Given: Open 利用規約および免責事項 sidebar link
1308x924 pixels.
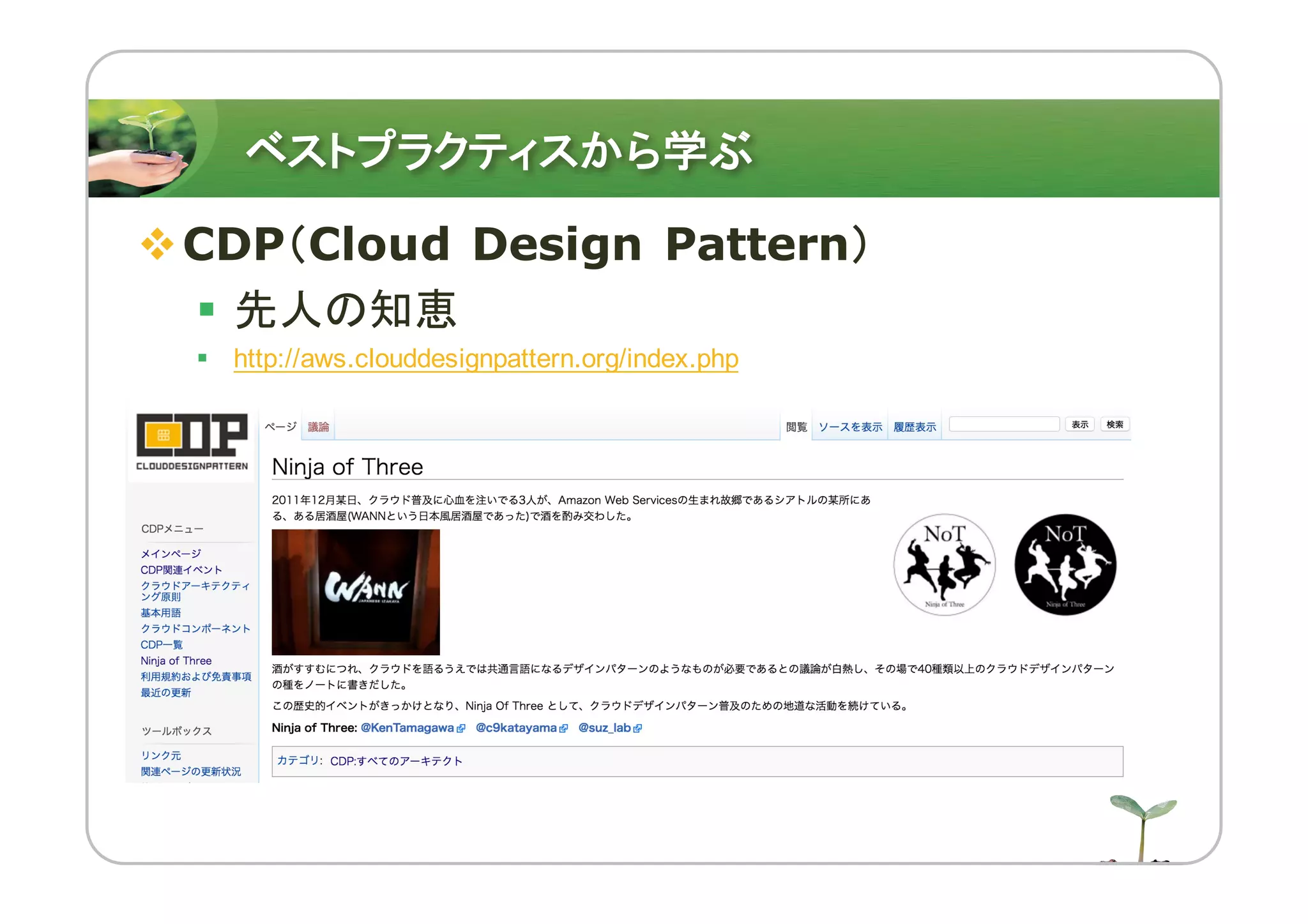Looking at the screenshot, I should point(196,676).
